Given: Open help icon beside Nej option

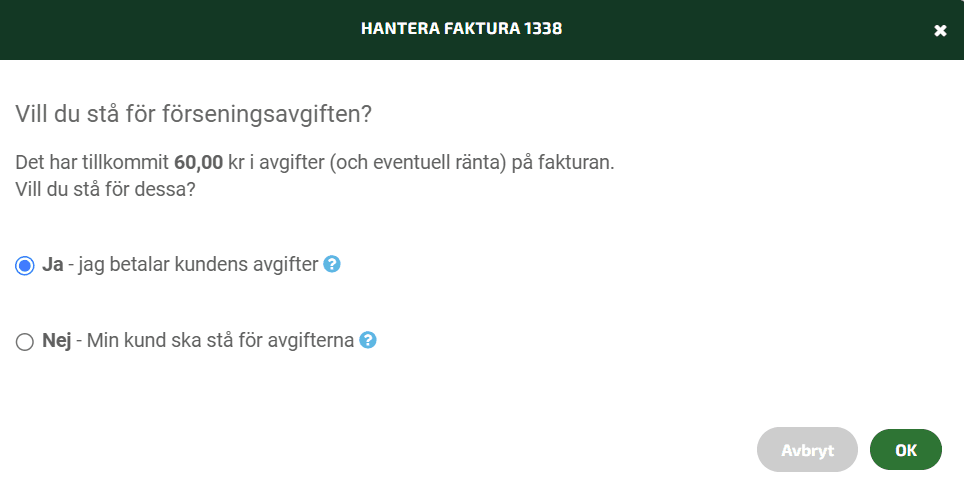Looking at the screenshot, I should coord(368,339).
